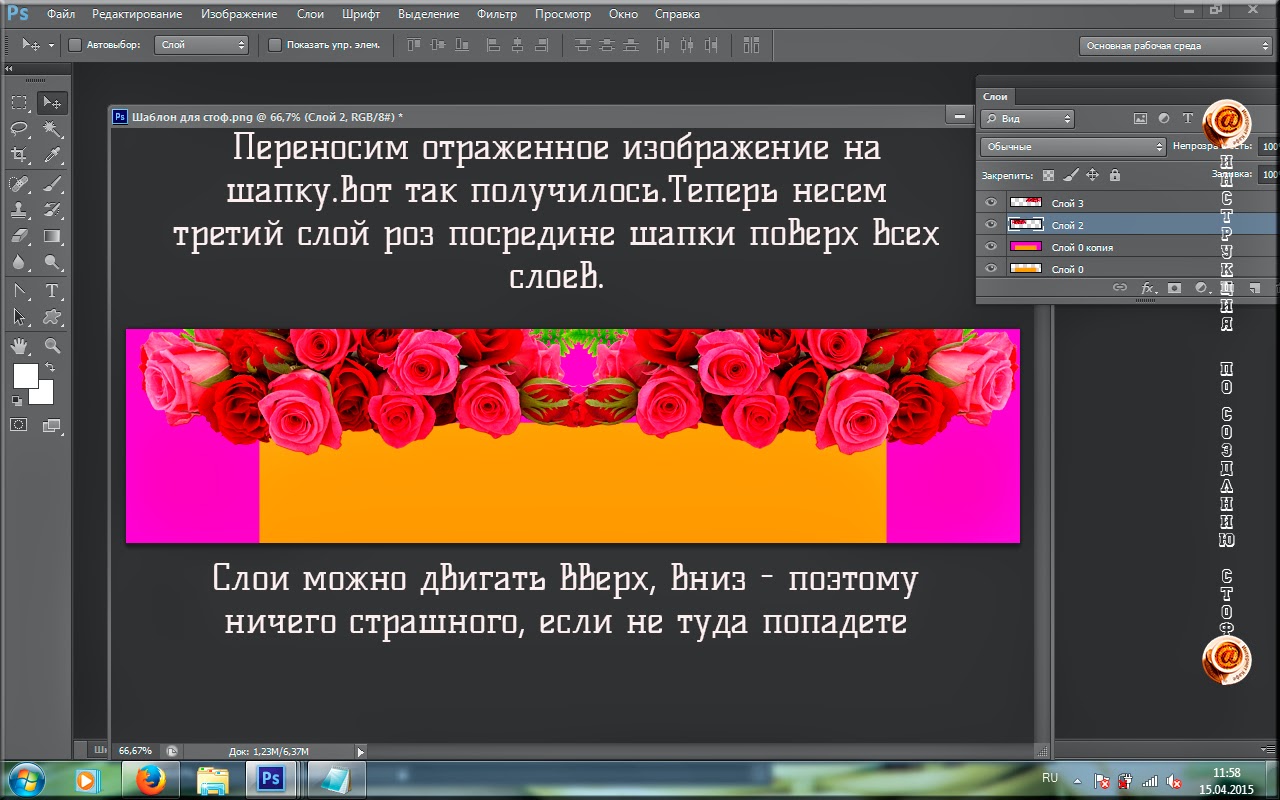Viewport: 1280px width, 800px height.
Task: Lock image pixels with brush icon
Action: tap(1071, 175)
